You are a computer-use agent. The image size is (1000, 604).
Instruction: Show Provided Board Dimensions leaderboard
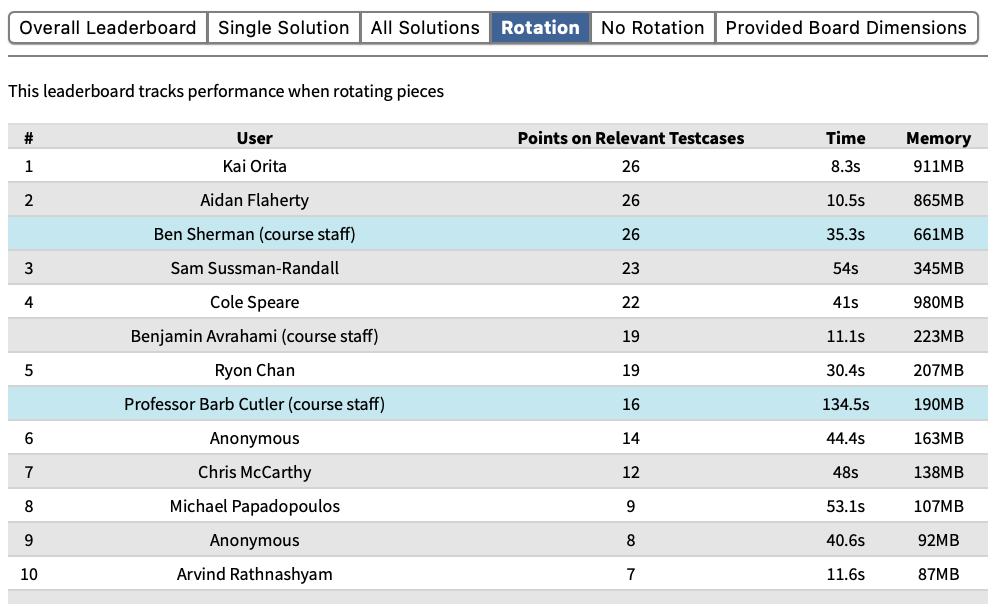[x=846, y=28]
